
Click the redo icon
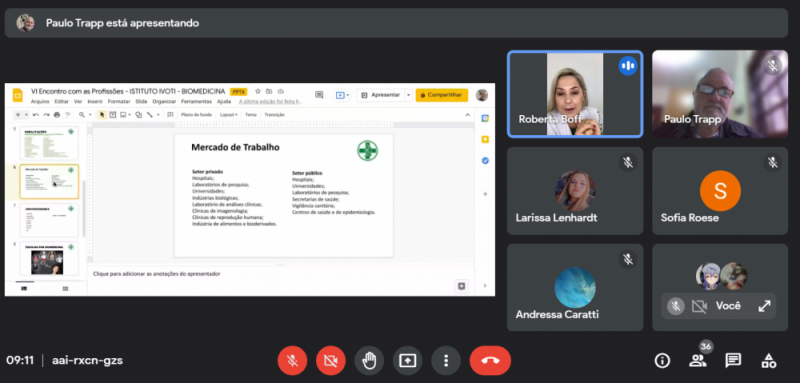46,115
